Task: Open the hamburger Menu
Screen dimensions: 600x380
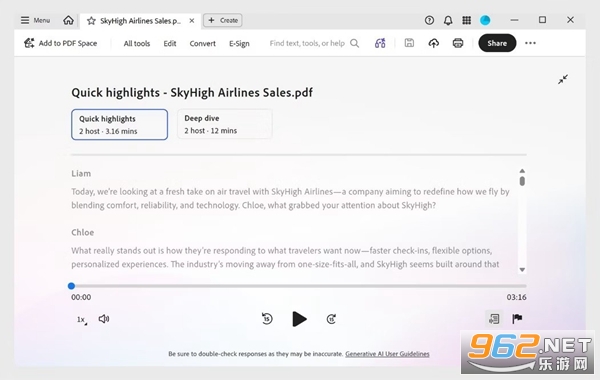Action: (x=35, y=20)
